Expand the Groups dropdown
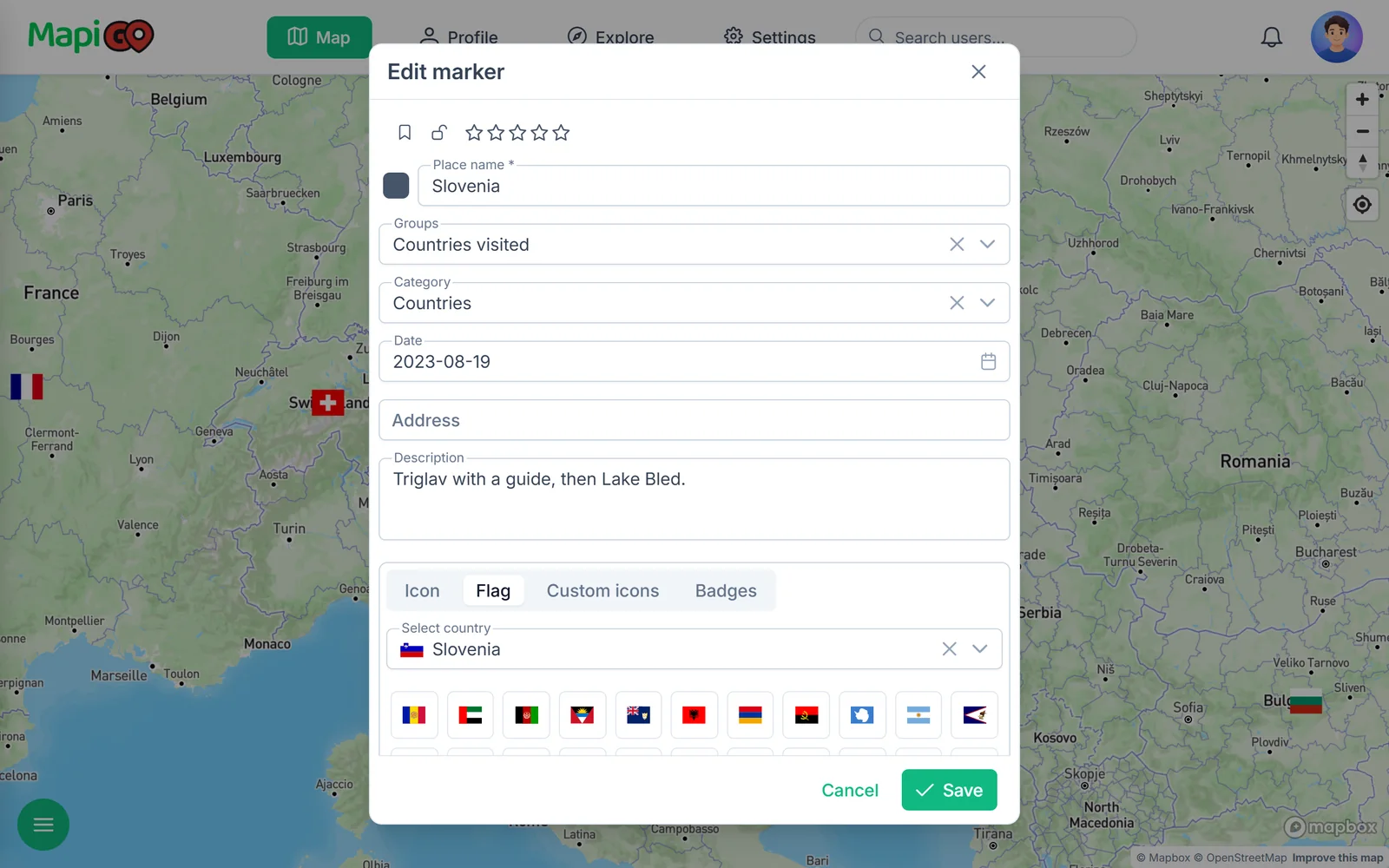The width and height of the screenshot is (1389, 868). point(987,244)
